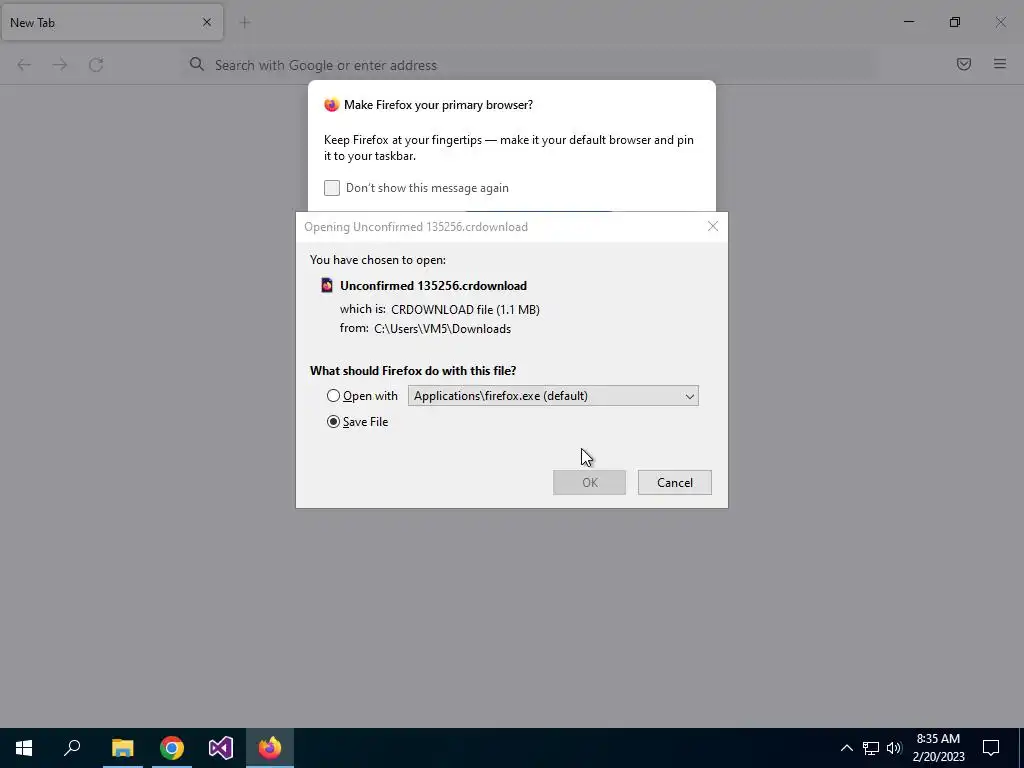
Task: Open the volume speaker tray icon
Action: pos(894,748)
